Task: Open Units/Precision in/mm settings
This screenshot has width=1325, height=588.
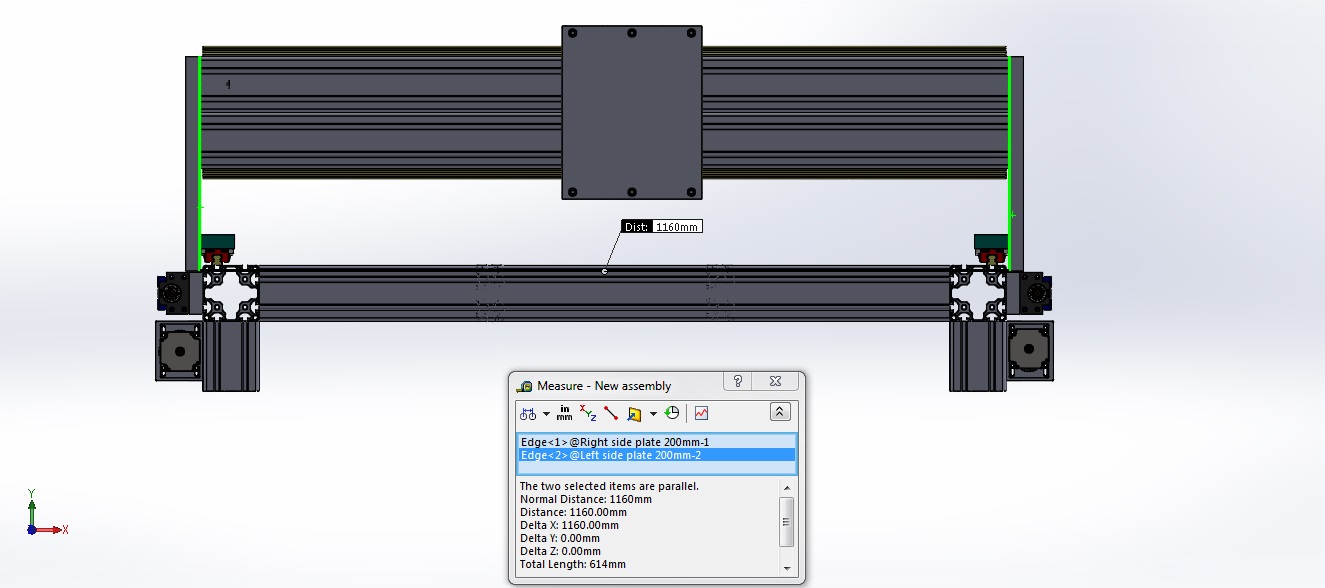Action: 565,413
